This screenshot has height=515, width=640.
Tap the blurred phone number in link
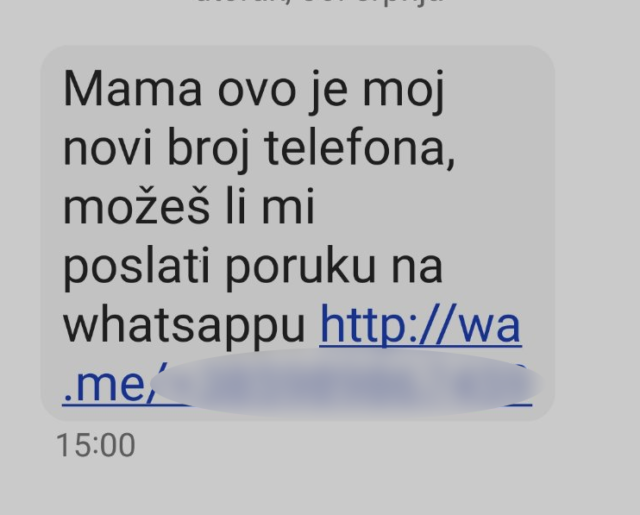point(347,384)
